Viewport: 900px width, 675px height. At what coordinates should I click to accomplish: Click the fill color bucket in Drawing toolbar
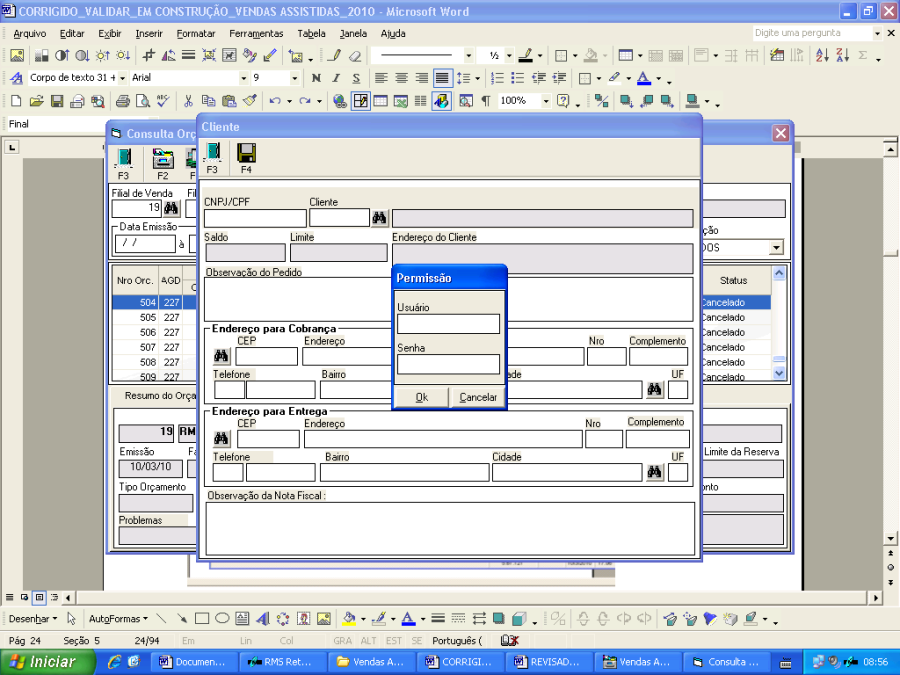pyautogui.click(x=348, y=619)
